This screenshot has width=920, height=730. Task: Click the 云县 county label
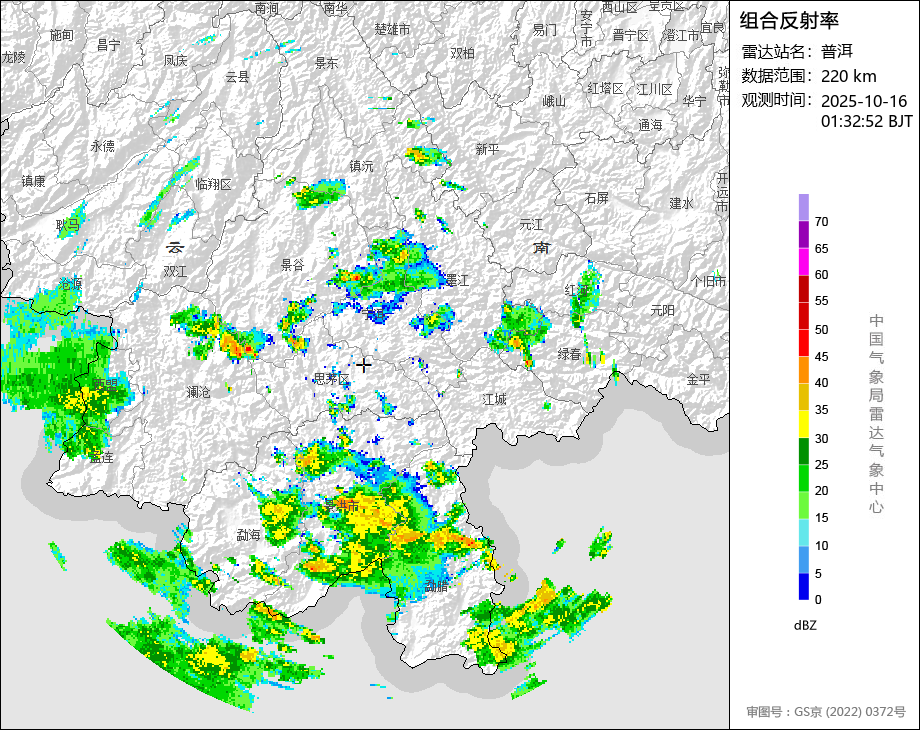coord(238,77)
